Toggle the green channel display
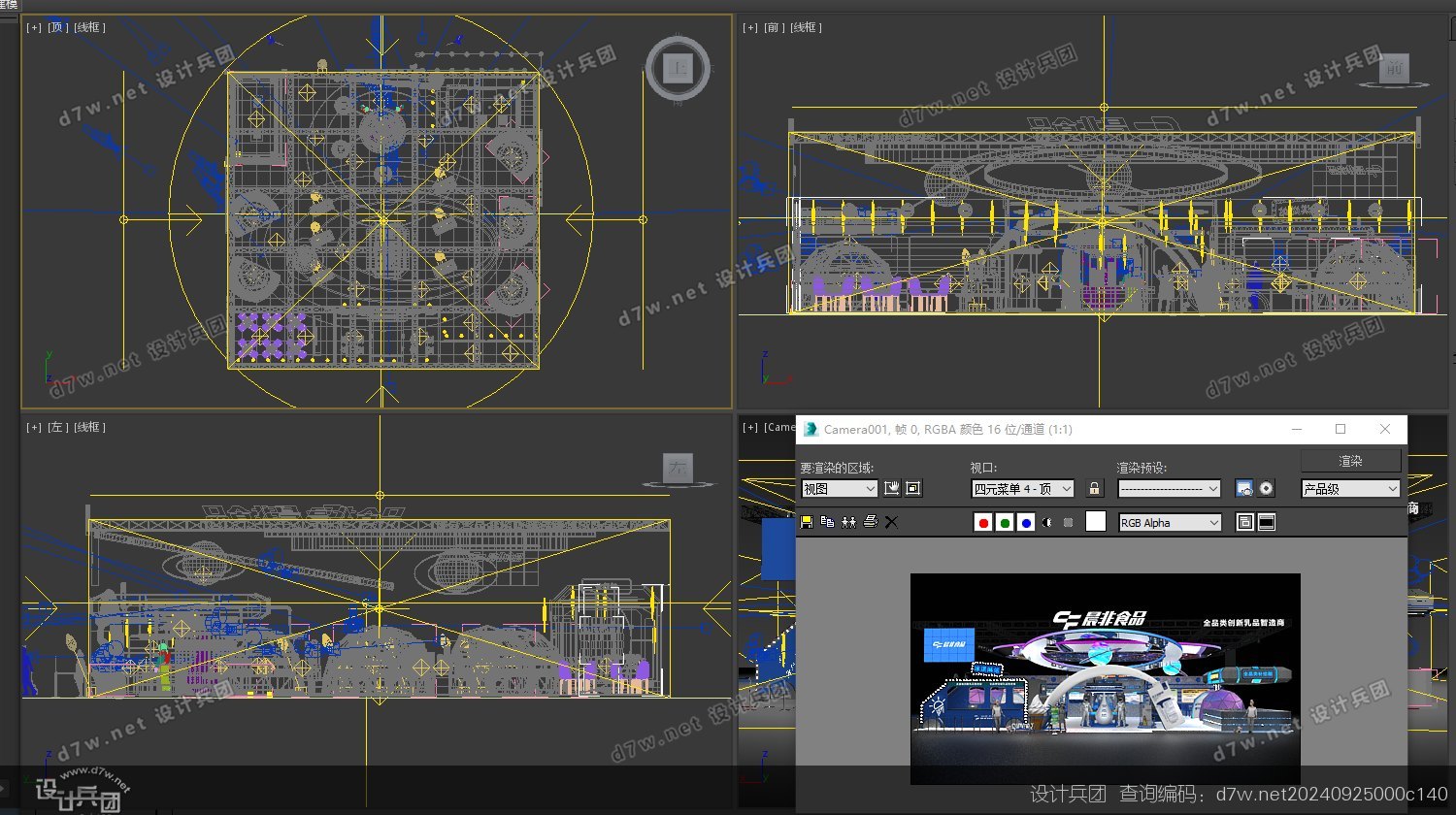The image size is (1456, 815). 1005,522
